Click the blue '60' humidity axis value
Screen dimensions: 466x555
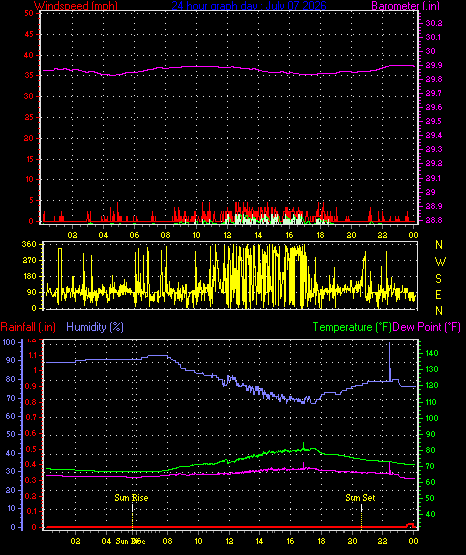[11, 416]
